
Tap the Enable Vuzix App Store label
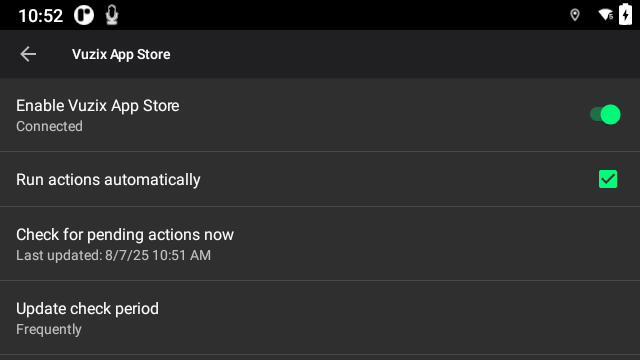coord(98,106)
